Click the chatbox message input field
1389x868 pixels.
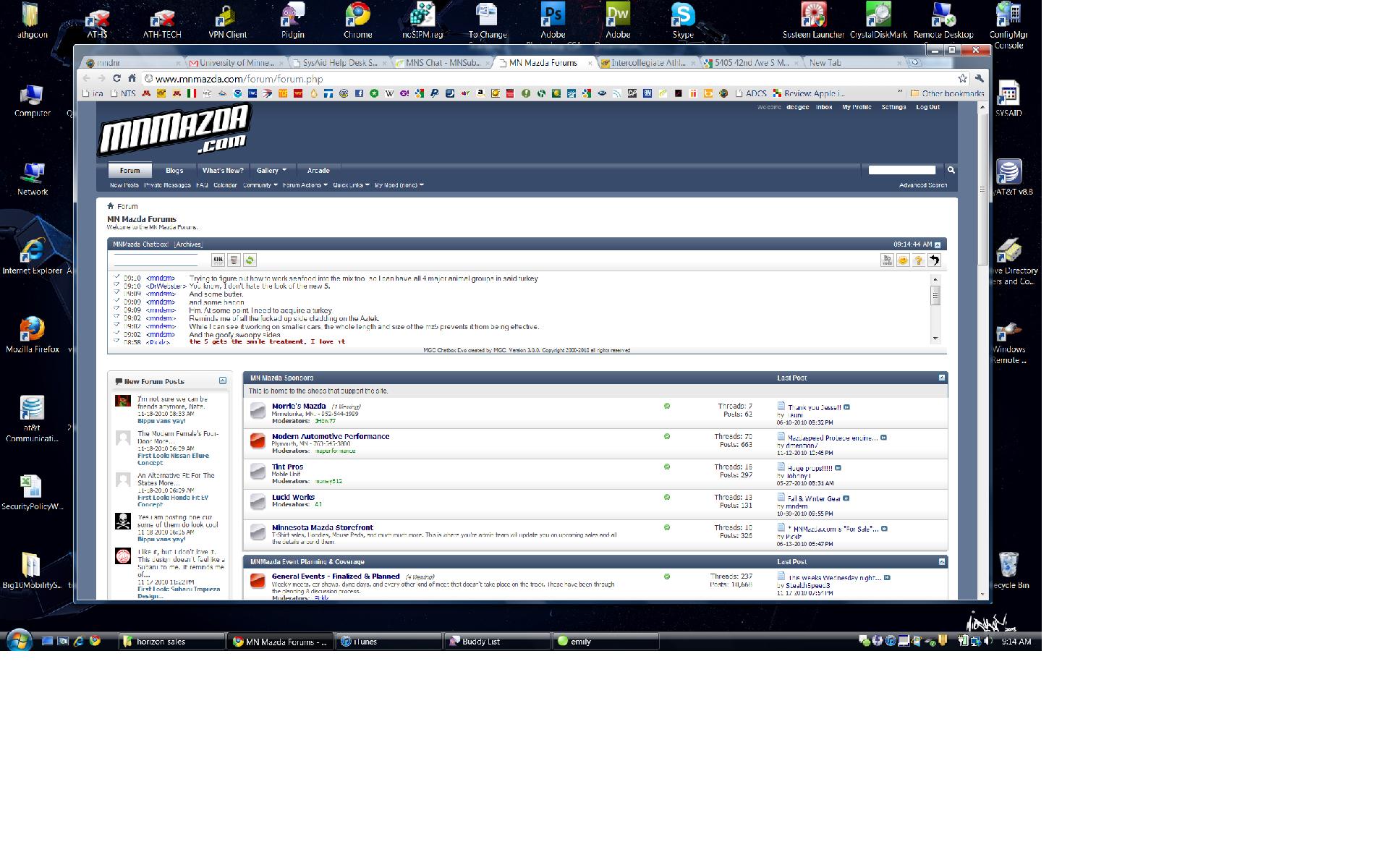tap(156, 260)
